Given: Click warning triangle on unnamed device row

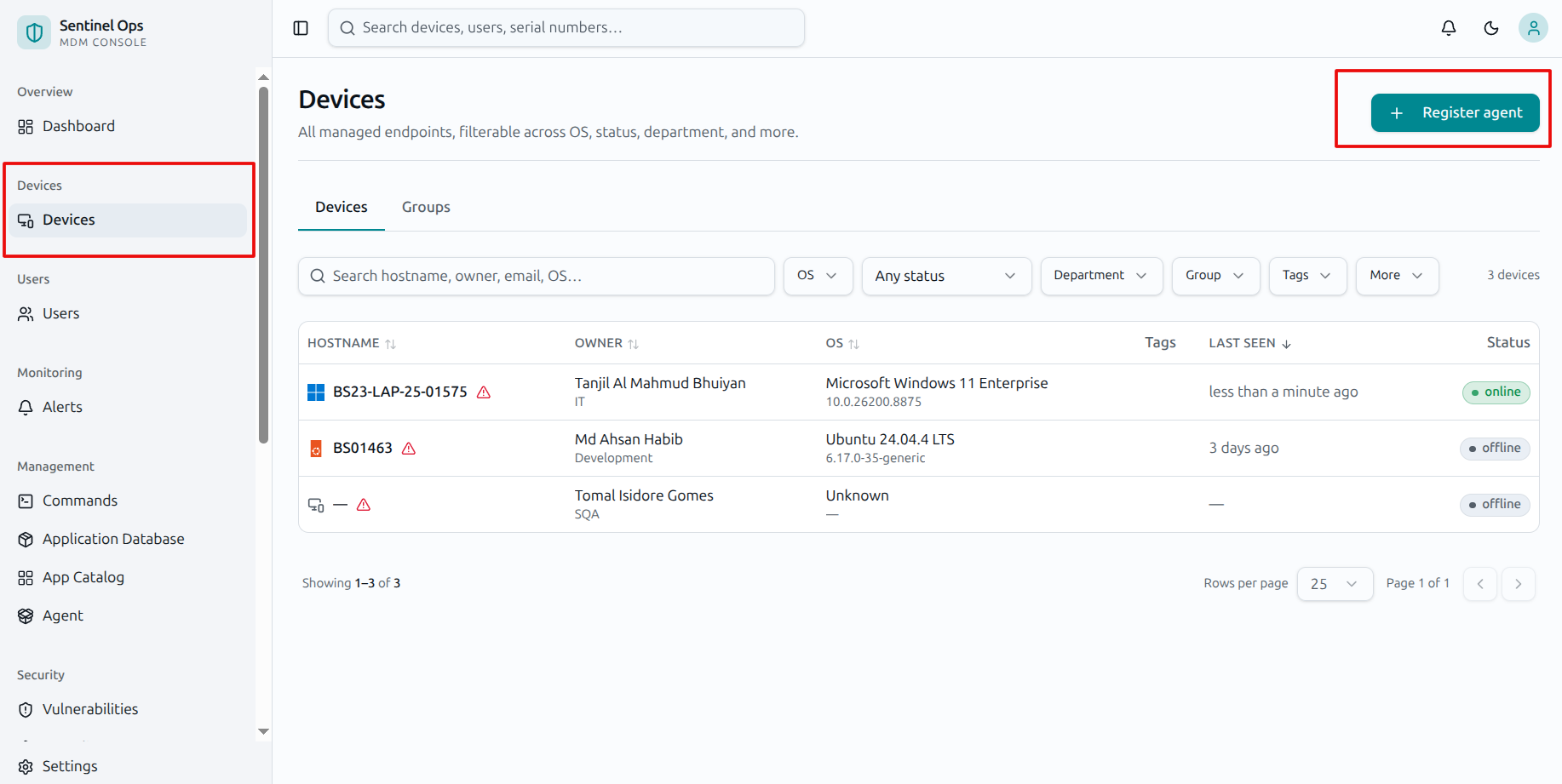Looking at the screenshot, I should pos(364,505).
